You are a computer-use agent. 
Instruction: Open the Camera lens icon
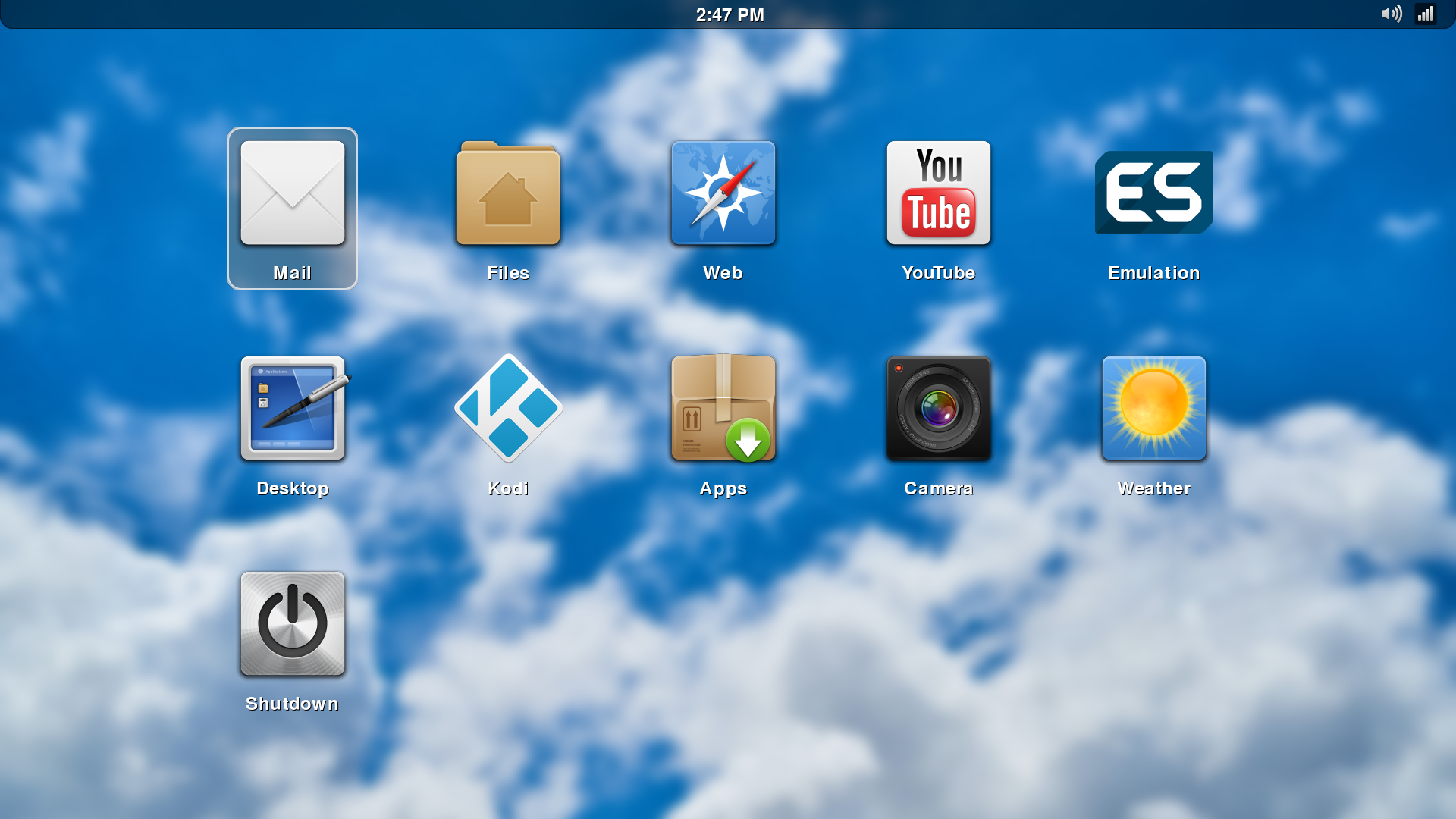939,408
